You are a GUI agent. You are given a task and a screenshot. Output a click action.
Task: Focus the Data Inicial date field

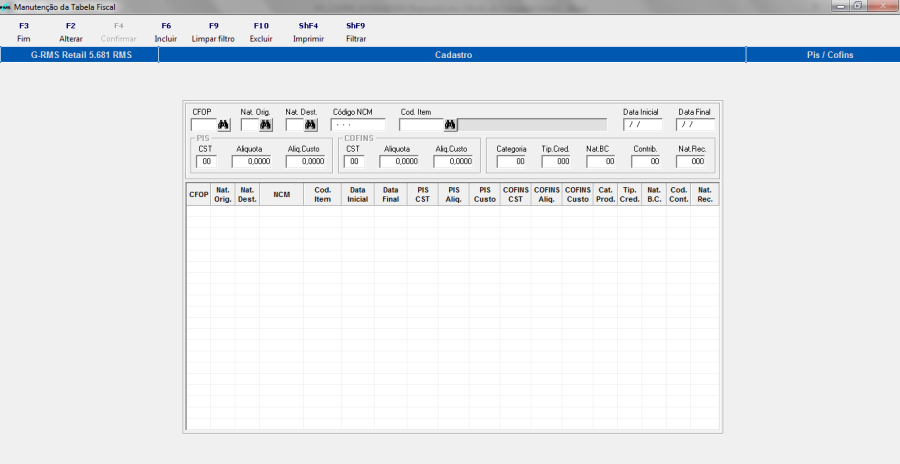click(x=642, y=125)
